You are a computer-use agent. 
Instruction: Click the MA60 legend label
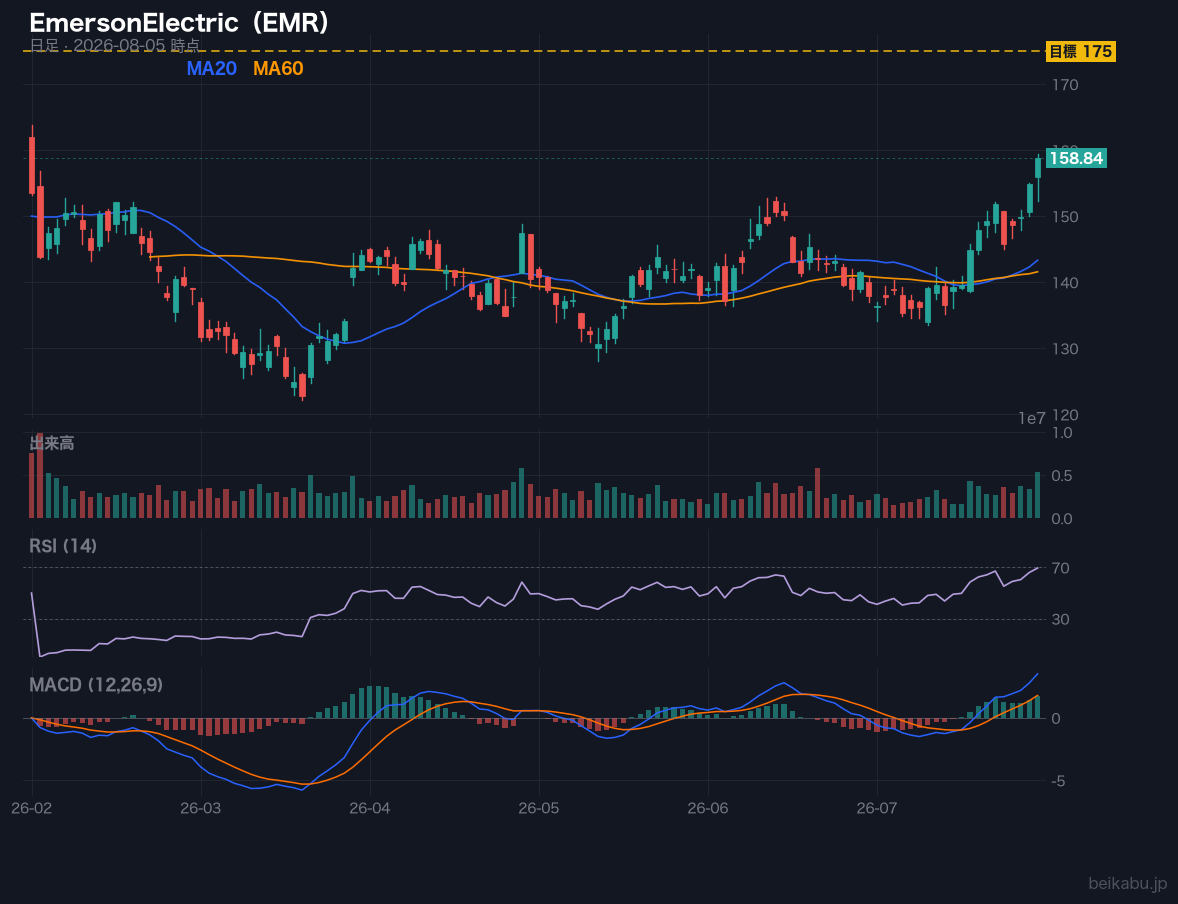278,68
